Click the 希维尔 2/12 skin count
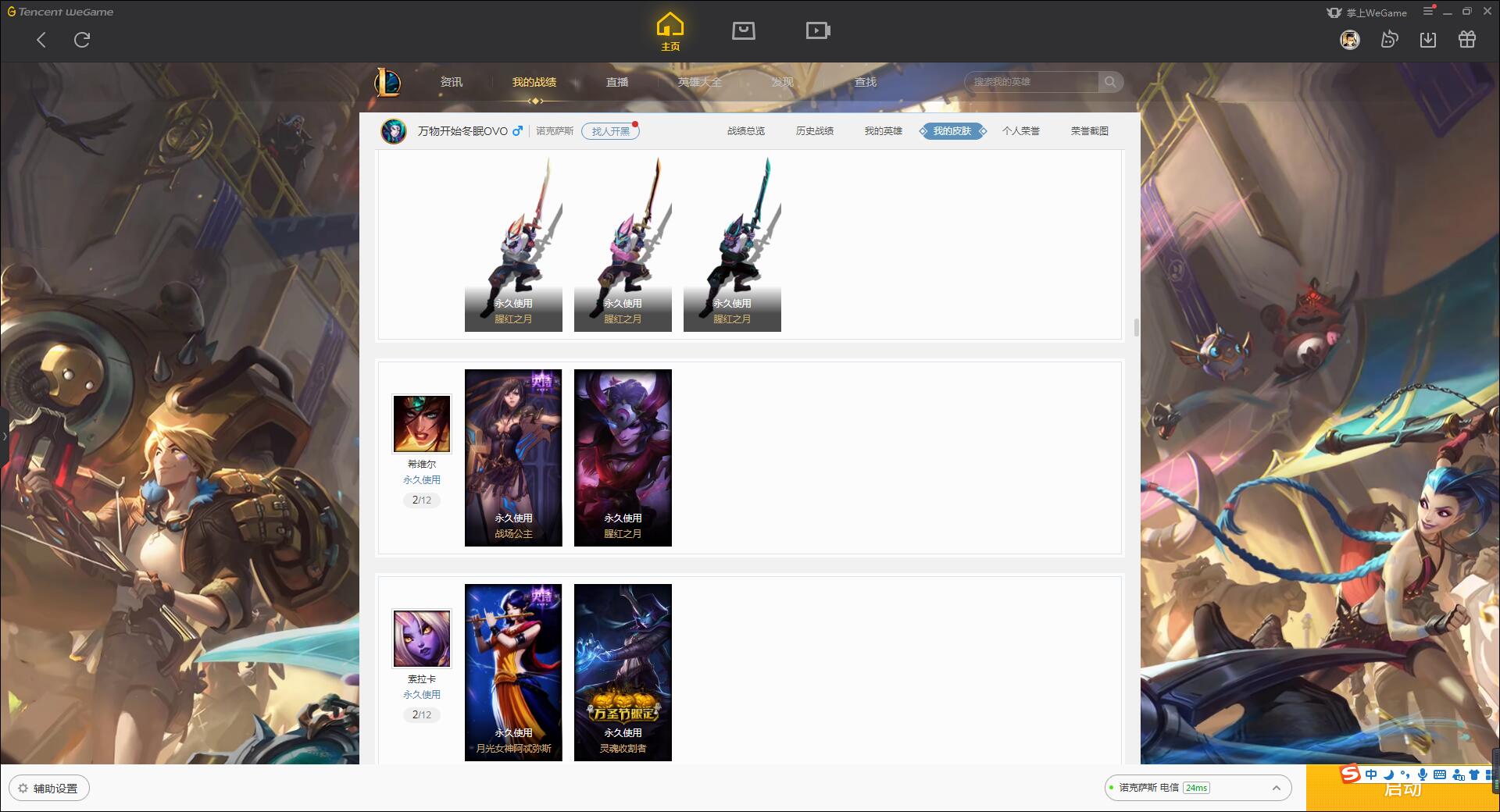 422,500
